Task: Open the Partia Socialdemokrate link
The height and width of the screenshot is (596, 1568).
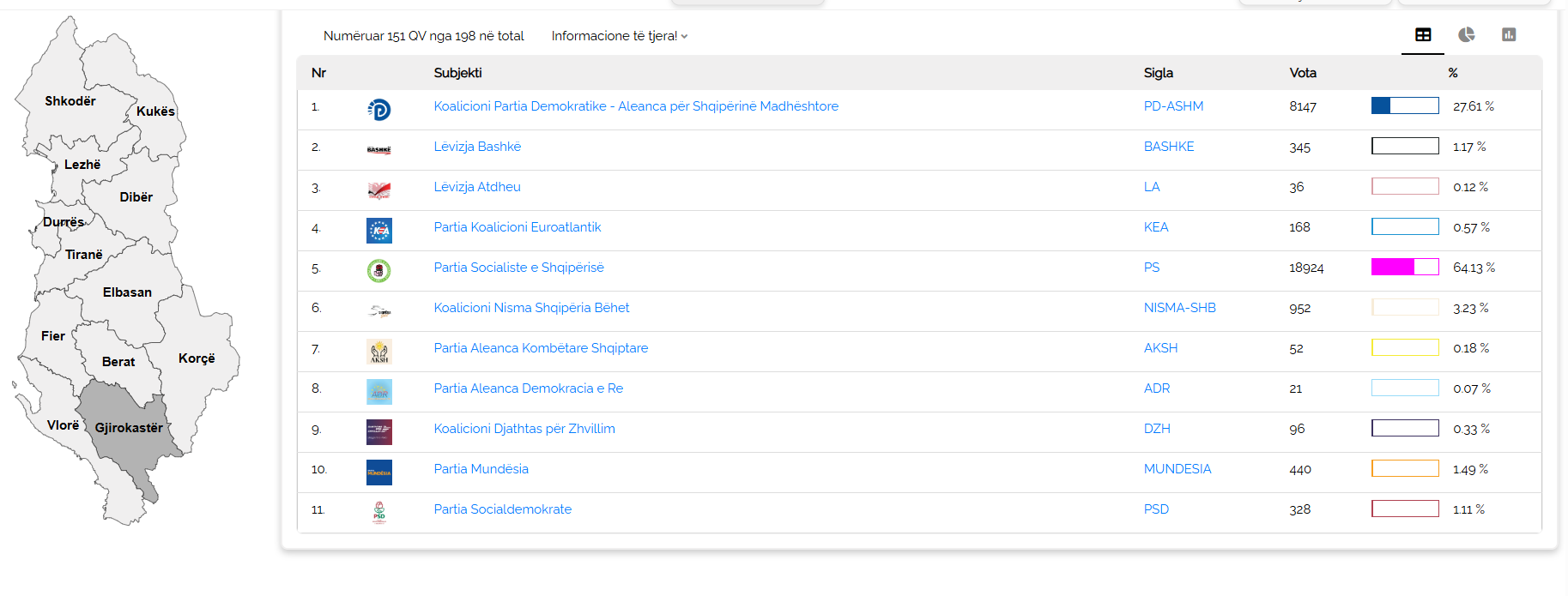Action: click(502, 509)
